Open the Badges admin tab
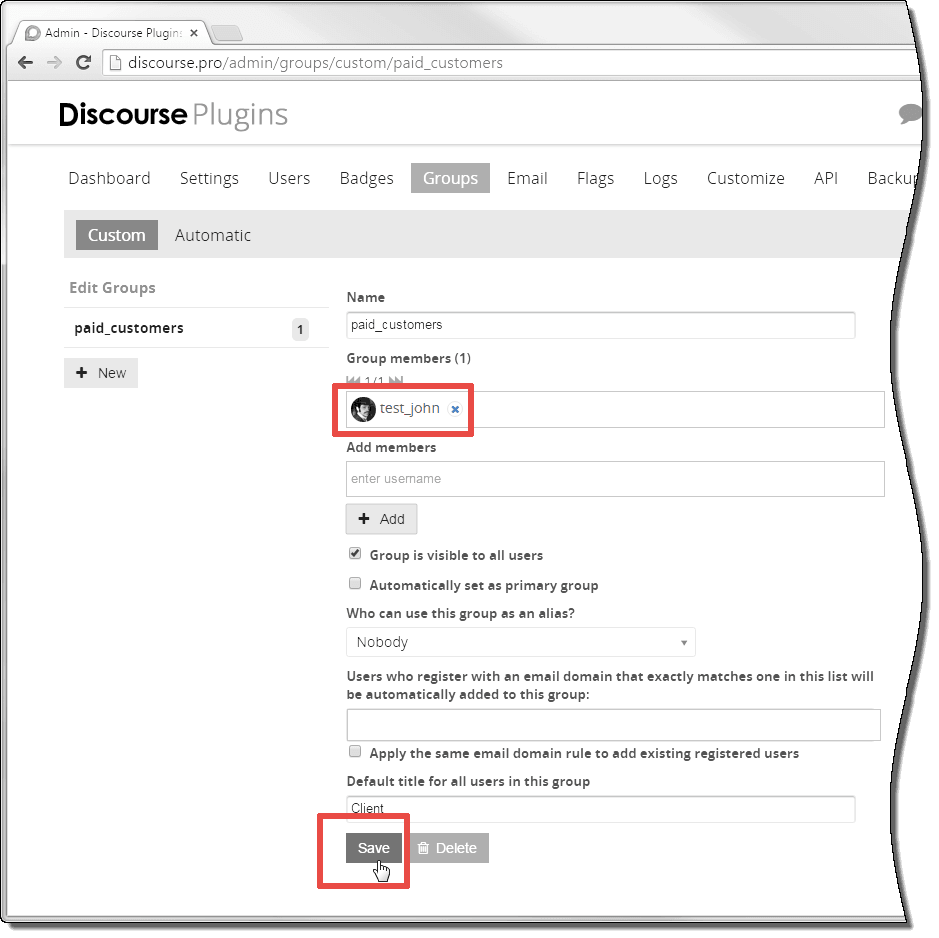The image size is (939, 938). pos(366,178)
